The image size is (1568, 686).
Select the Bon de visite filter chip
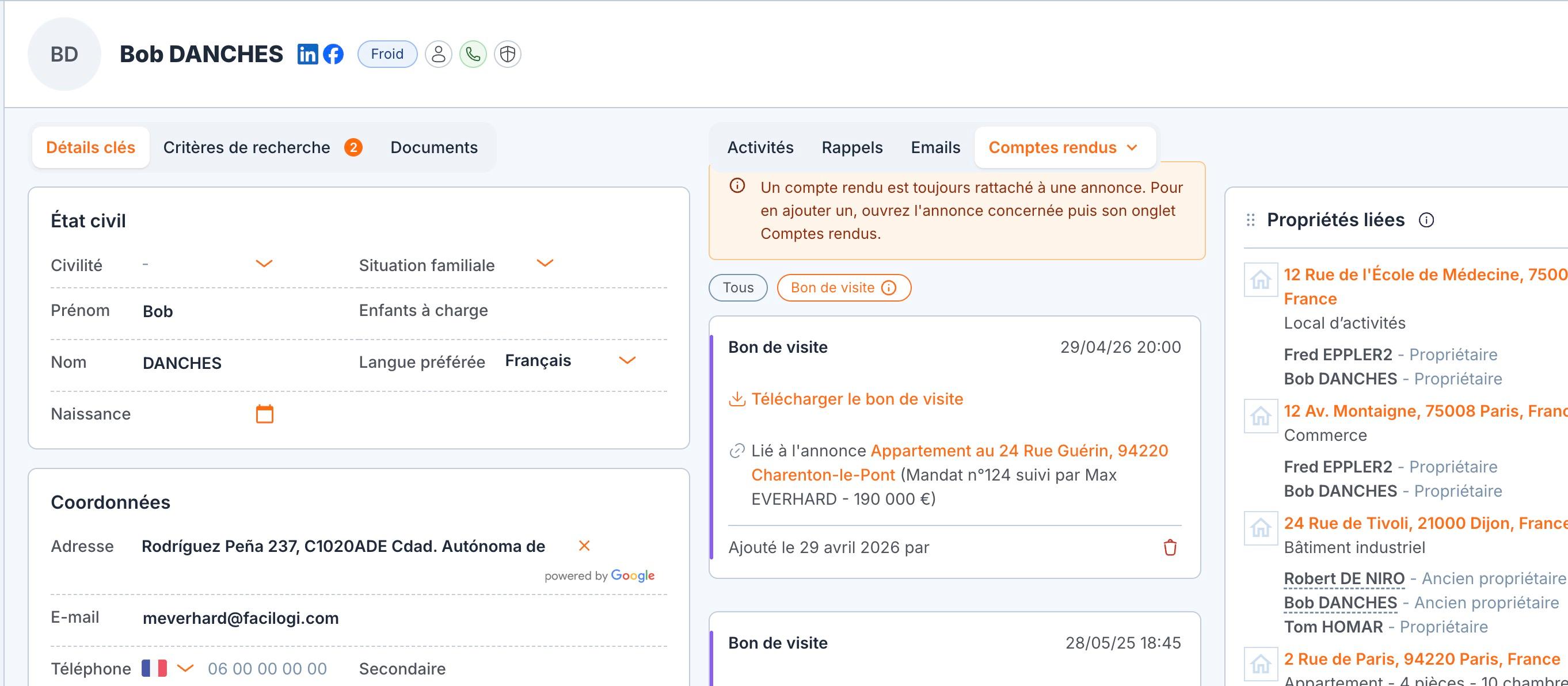point(844,287)
